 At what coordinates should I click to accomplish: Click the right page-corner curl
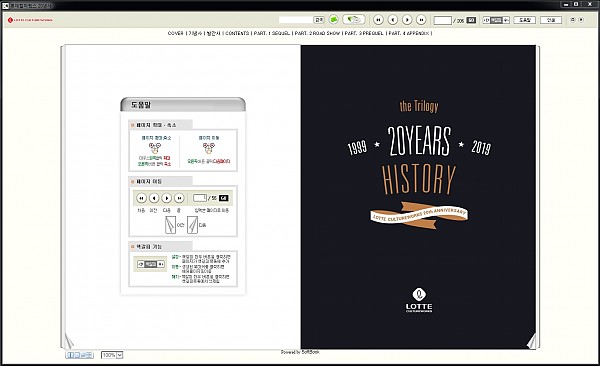pos(532,341)
